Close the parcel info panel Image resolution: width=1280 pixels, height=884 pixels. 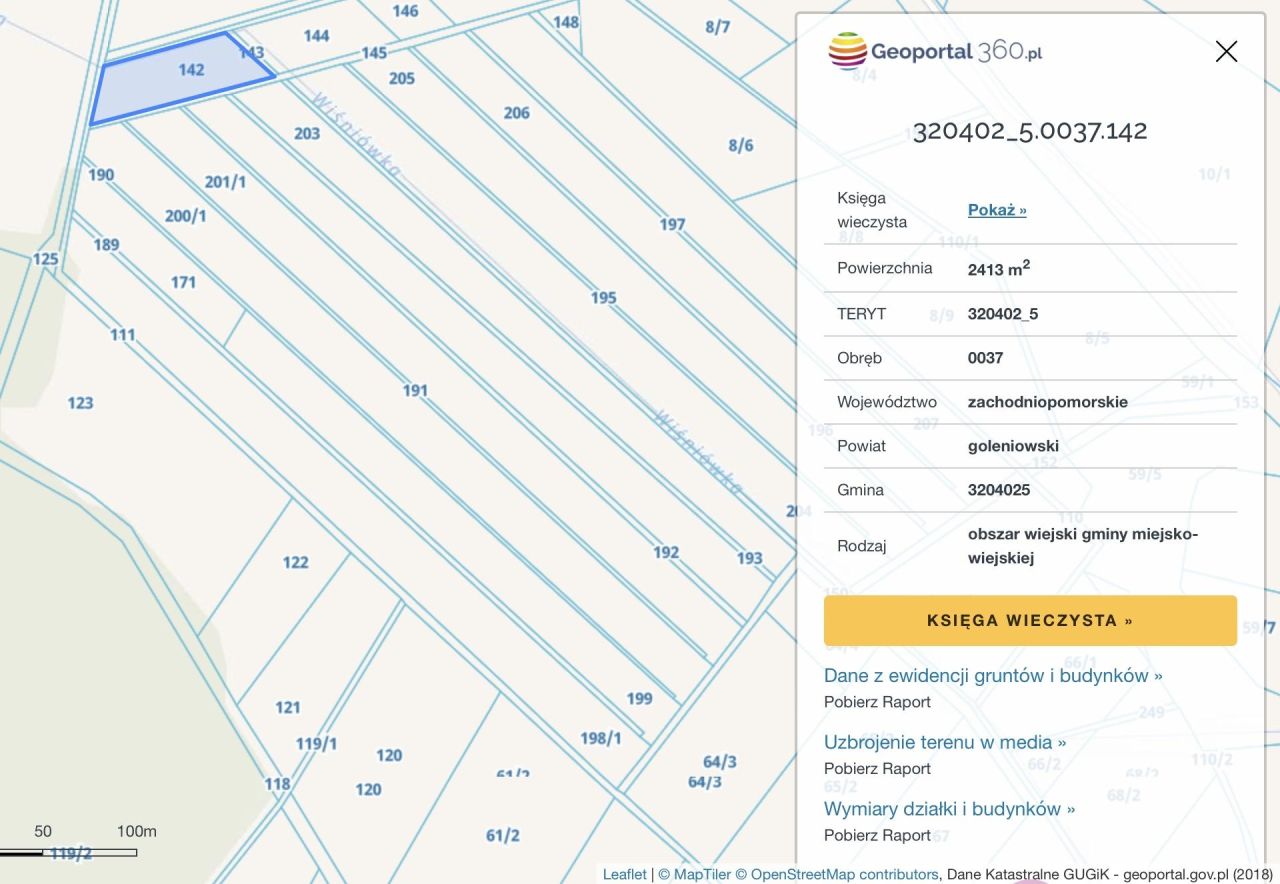1226,52
